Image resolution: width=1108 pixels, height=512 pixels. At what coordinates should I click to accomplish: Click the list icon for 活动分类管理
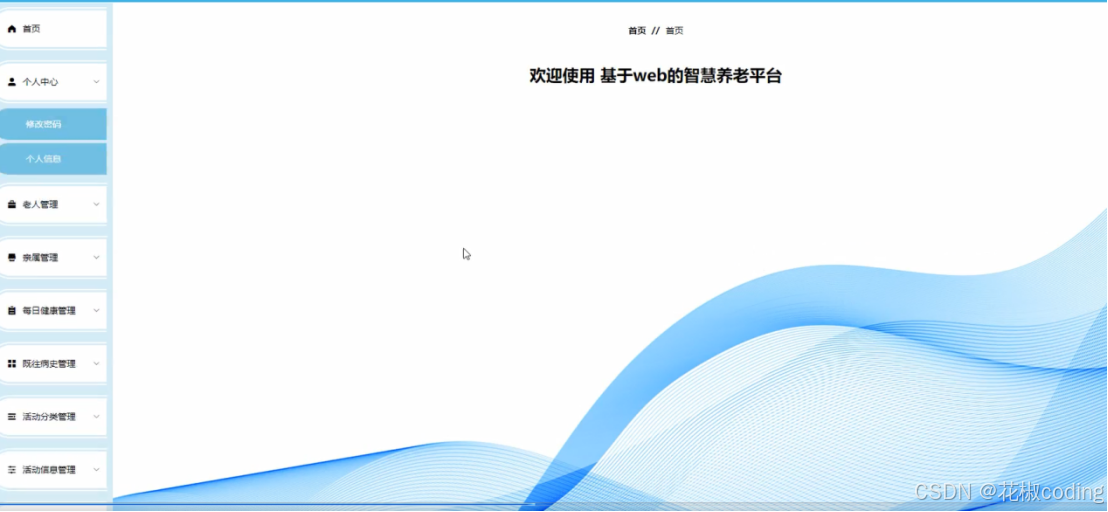click(11, 417)
